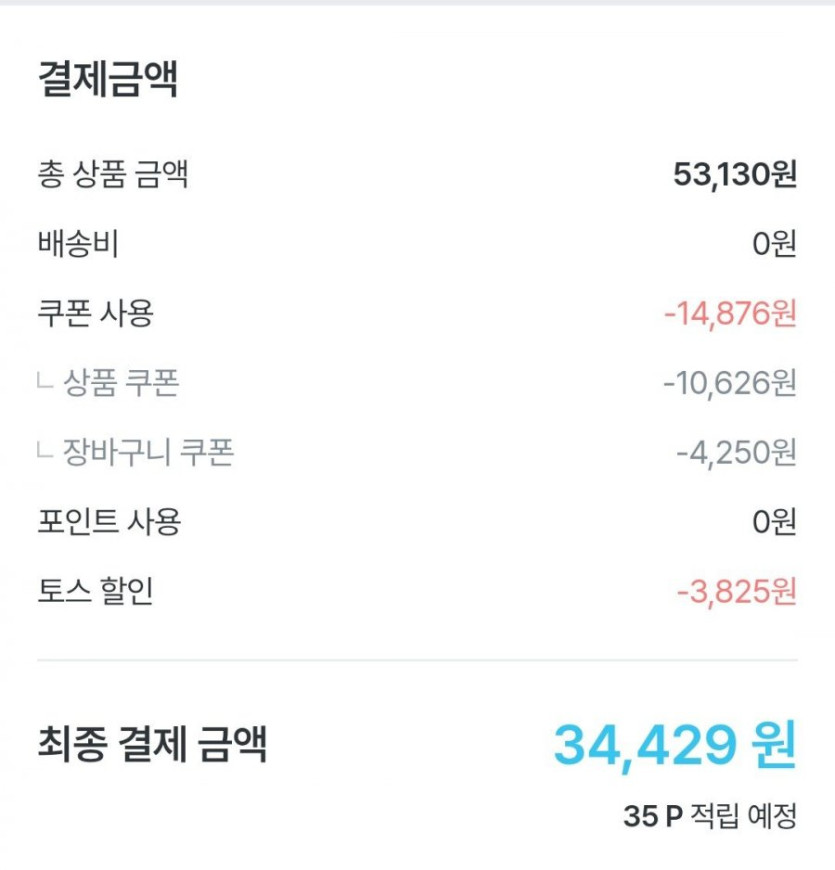The height and width of the screenshot is (870, 835).
Task: Click the indent marker beside 상품 쿠폰
Action: point(44,381)
